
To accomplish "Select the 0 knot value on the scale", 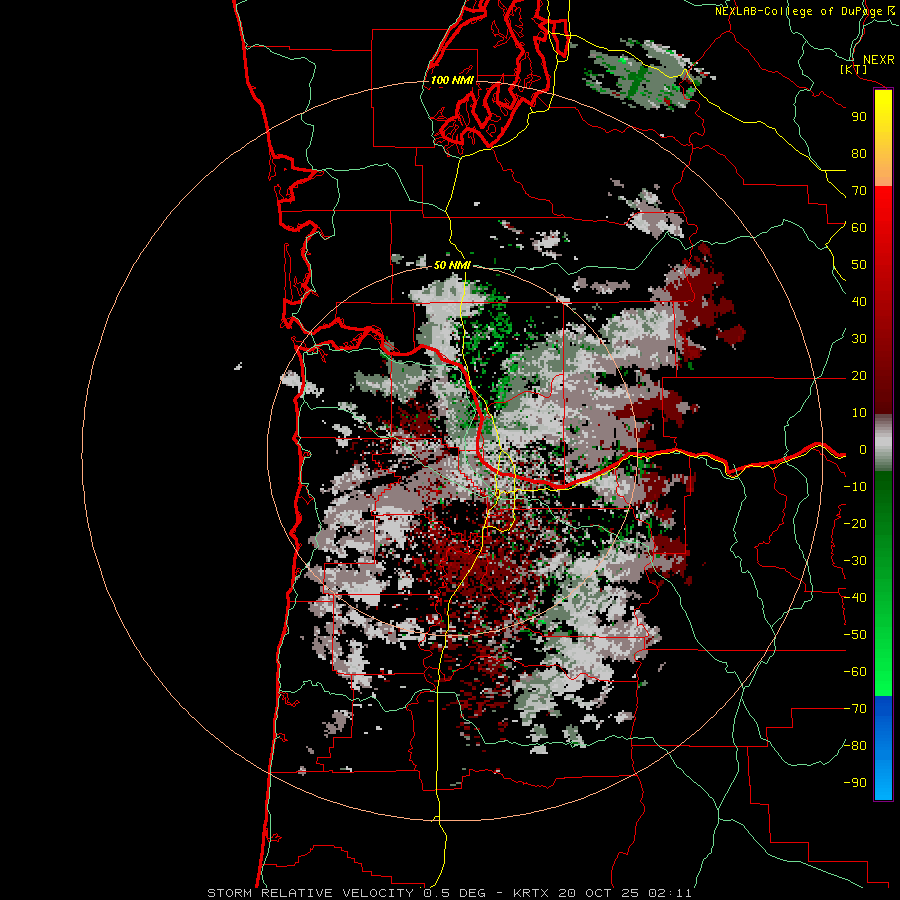I will click(x=862, y=450).
